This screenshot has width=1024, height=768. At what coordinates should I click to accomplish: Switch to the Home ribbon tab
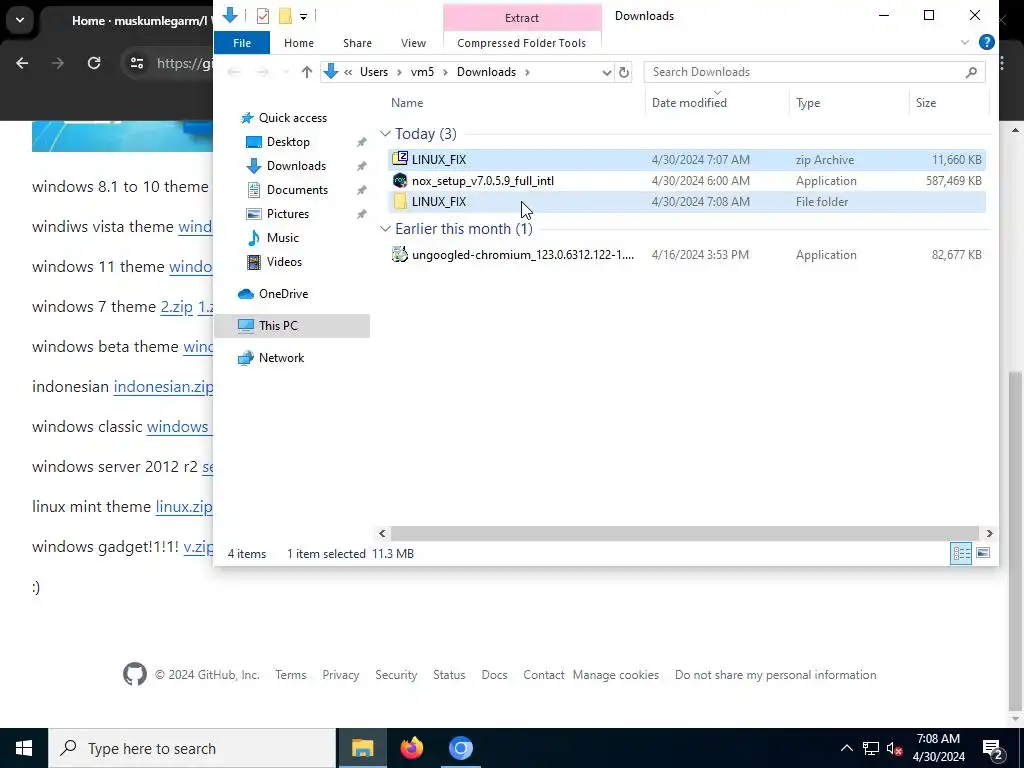[298, 43]
